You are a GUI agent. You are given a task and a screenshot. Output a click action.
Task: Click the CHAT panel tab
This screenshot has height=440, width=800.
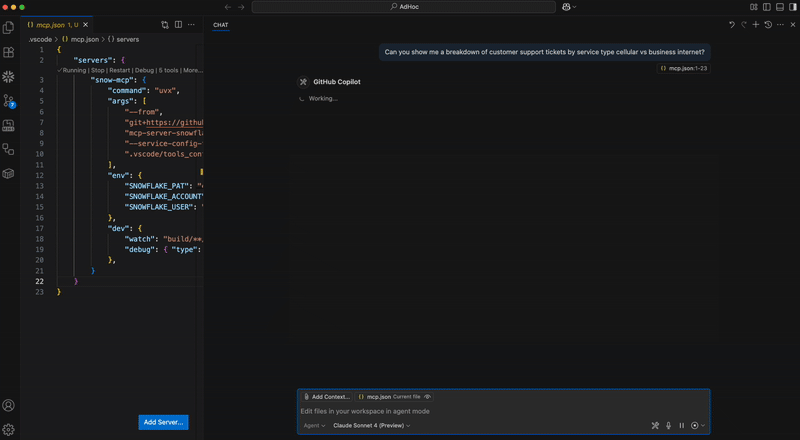tap(221, 24)
